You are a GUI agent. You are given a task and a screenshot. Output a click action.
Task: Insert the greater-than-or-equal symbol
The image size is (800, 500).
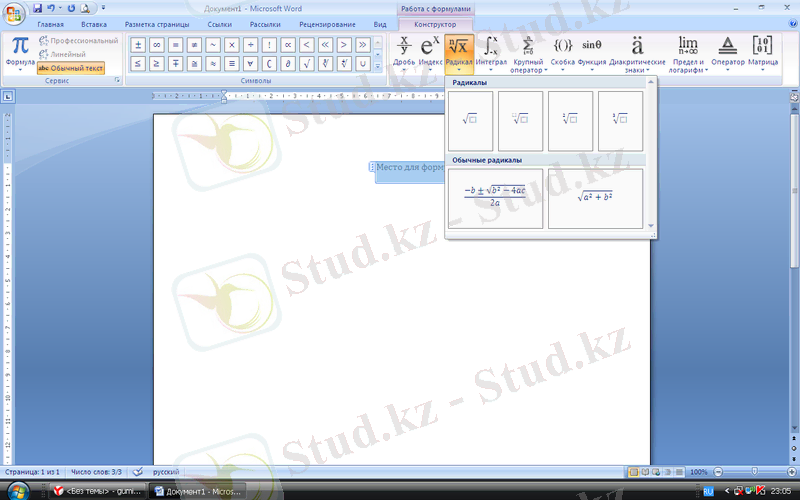(157, 64)
